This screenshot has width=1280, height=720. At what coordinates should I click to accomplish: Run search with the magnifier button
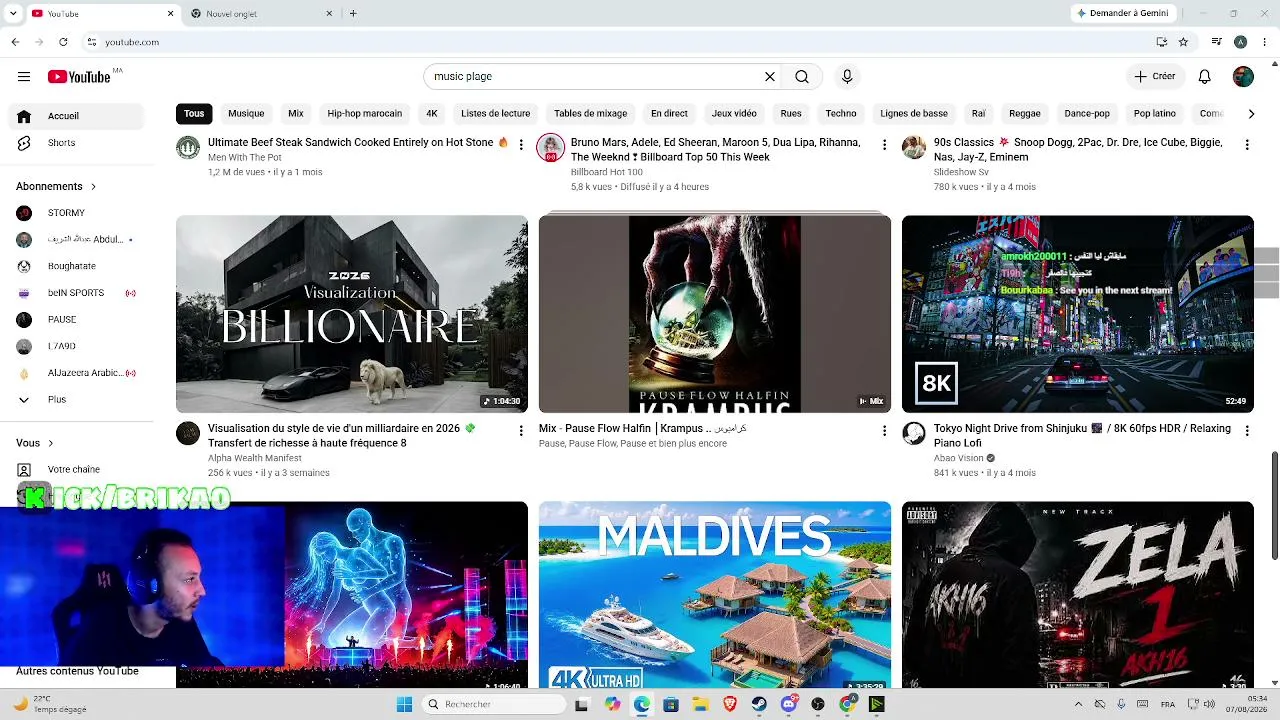[802, 77]
